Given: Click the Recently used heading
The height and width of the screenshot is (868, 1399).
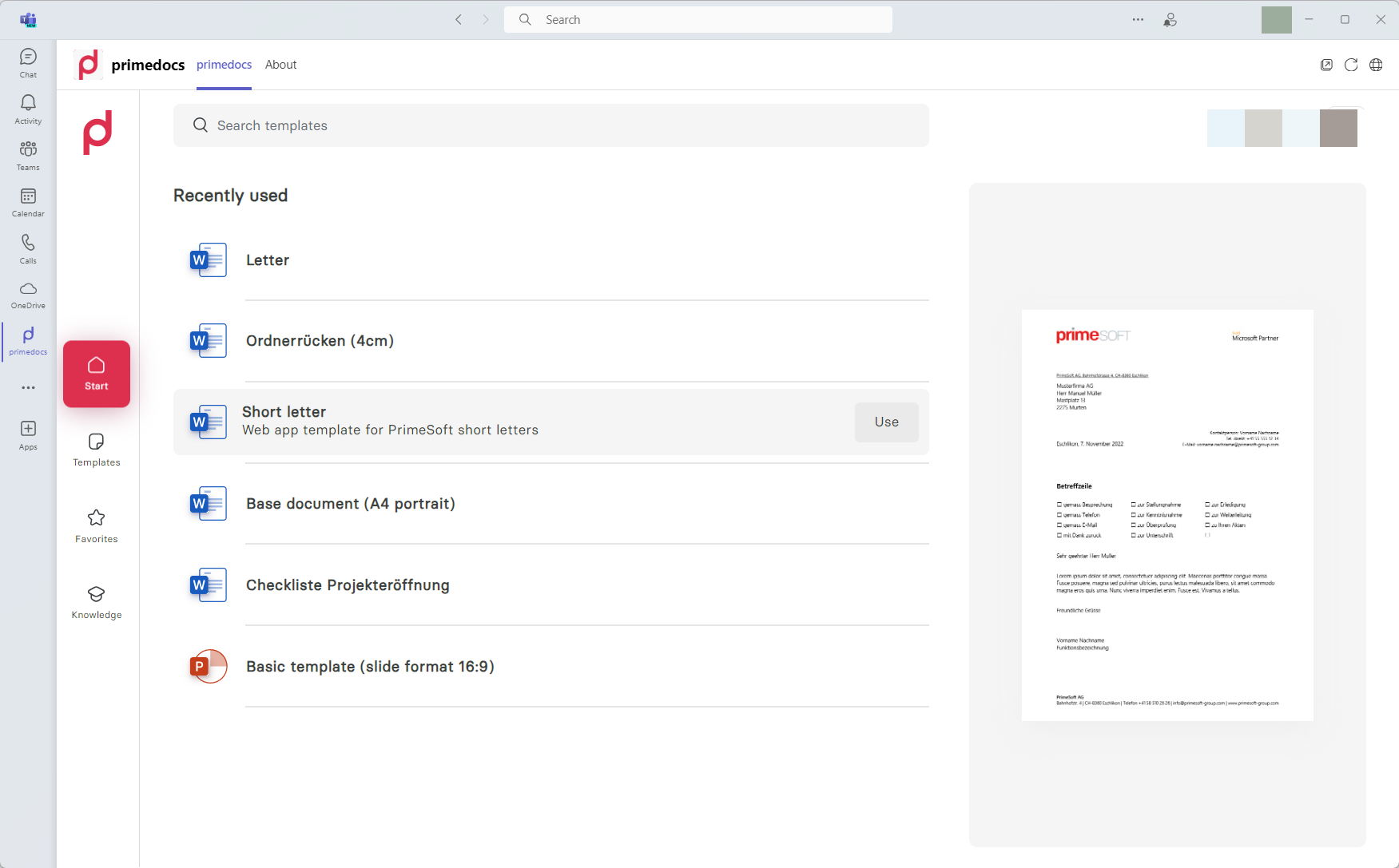Looking at the screenshot, I should pyautogui.click(x=230, y=196).
